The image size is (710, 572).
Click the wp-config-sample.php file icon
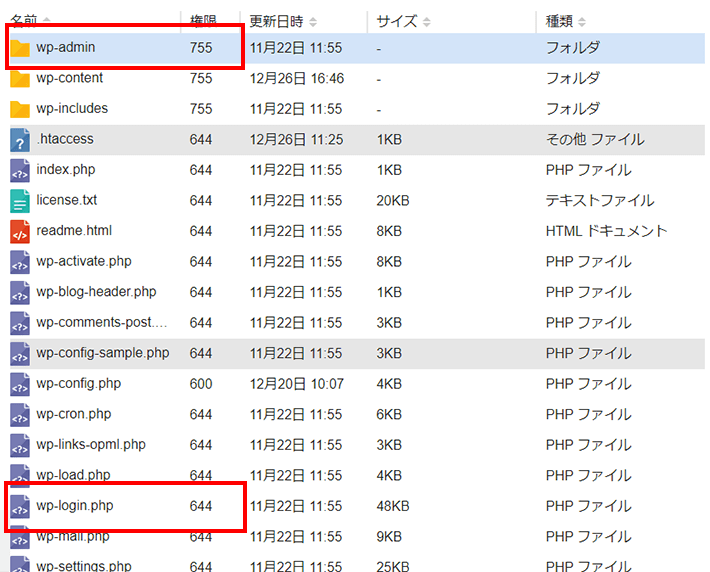click(20, 354)
